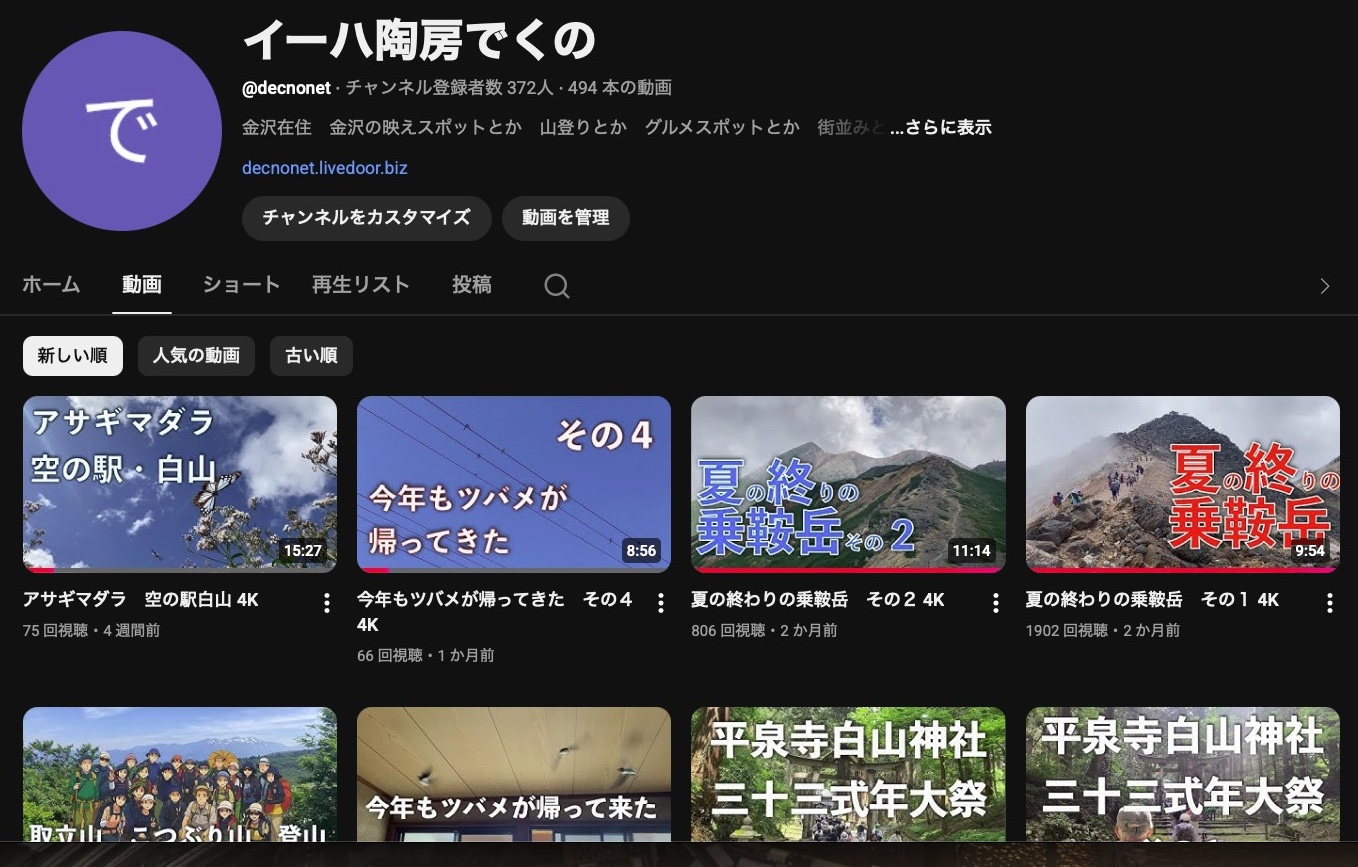Click チャンネルをカスタマイズ button

click(x=366, y=218)
